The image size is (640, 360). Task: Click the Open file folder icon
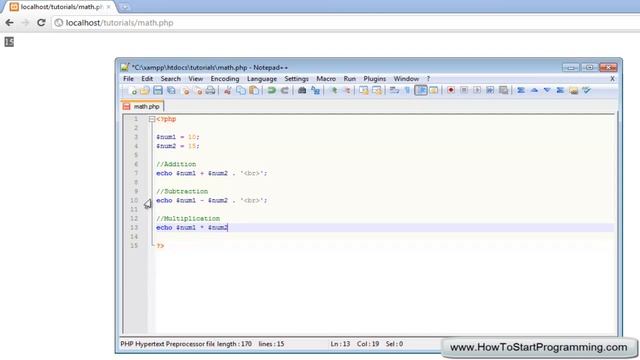tap(145, 91)
